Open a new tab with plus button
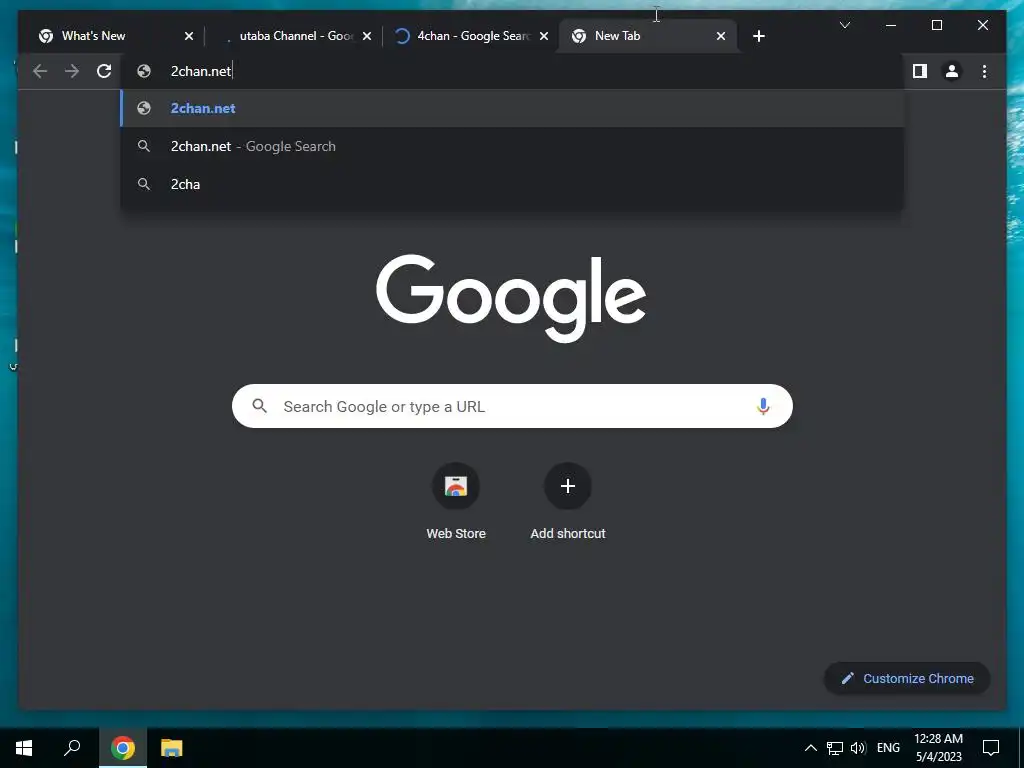Screen dimensions: 1024x768 click(x=758, y=36)
